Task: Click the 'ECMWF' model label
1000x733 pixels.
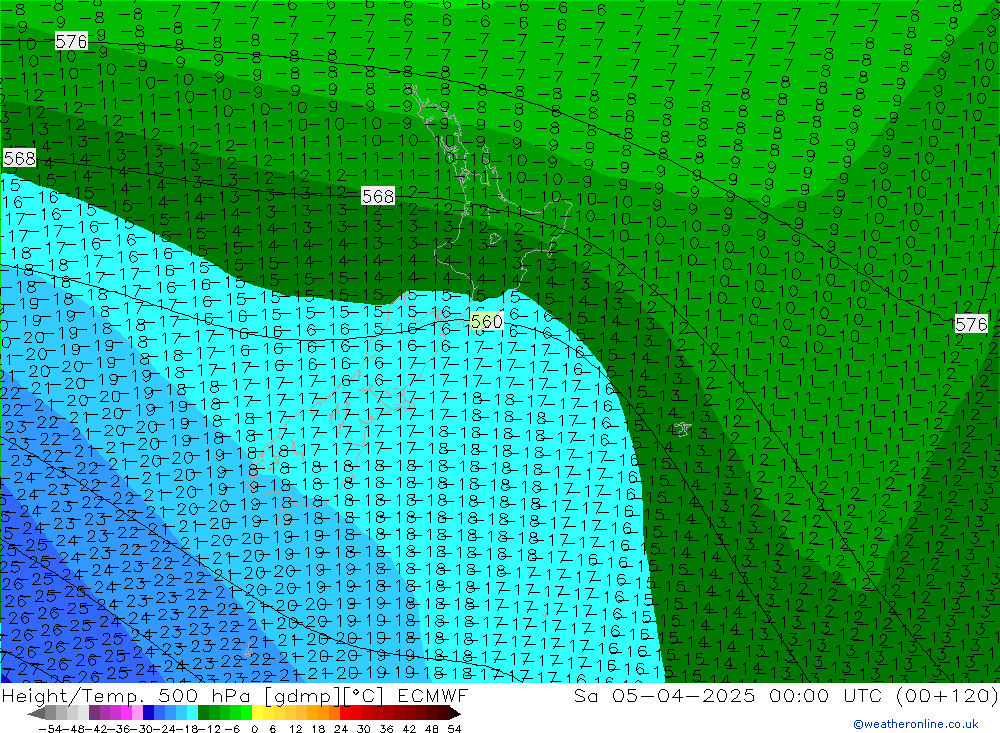Action: 432,695
